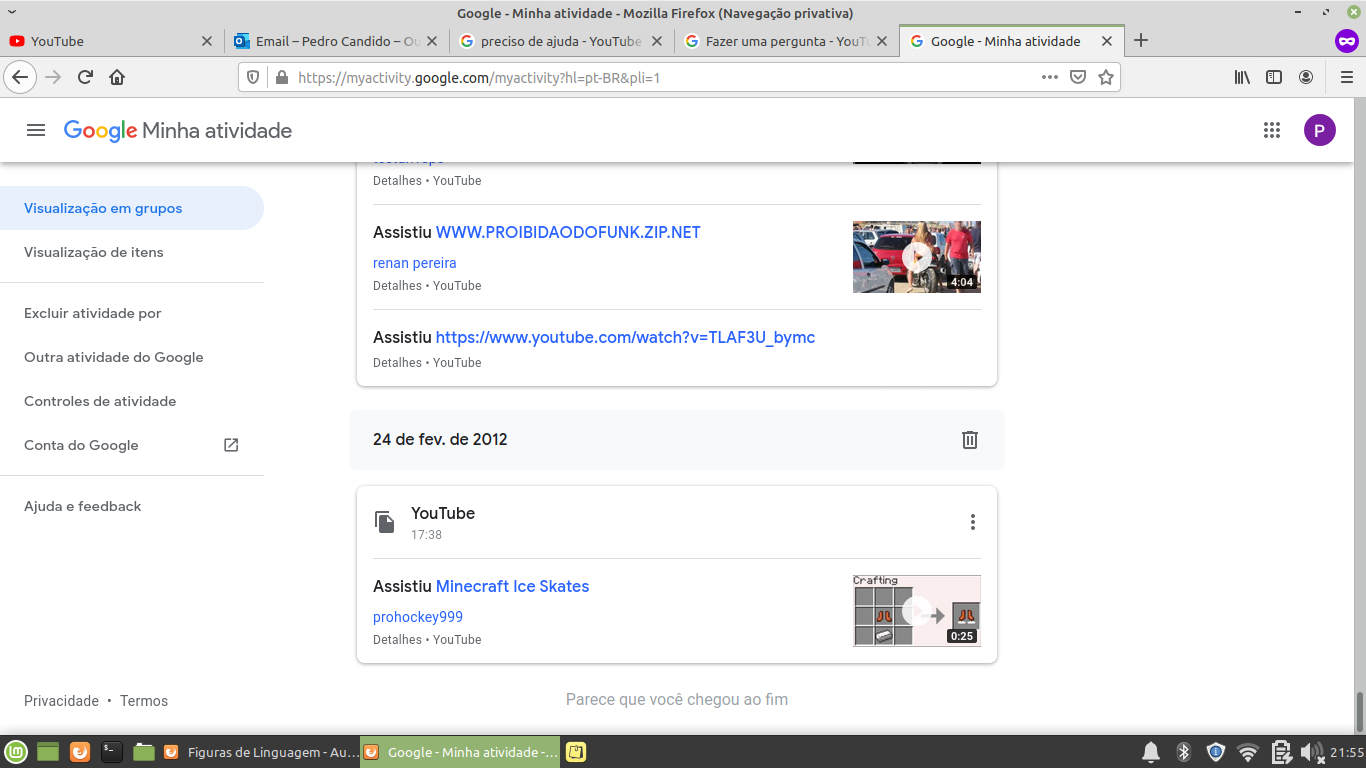1366x768 pixels.
Task: Open the Google main menu hamburger icon
Action: tap(36, 130)
